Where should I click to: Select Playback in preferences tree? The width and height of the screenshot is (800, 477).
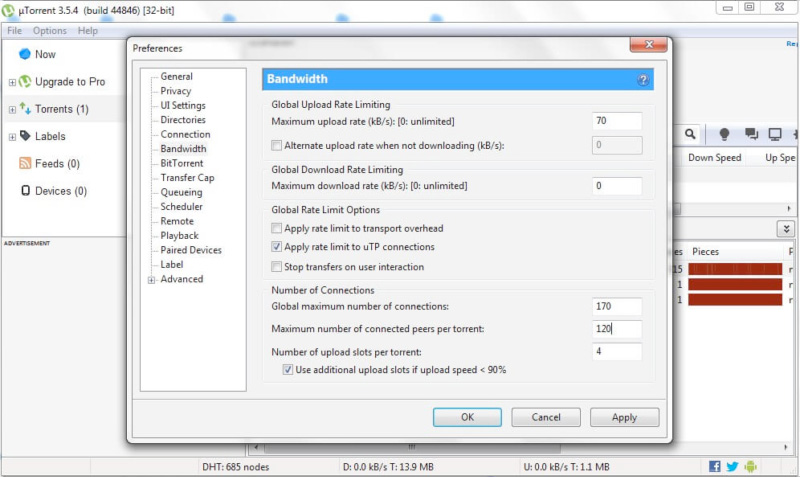click(x=179, y=235)
